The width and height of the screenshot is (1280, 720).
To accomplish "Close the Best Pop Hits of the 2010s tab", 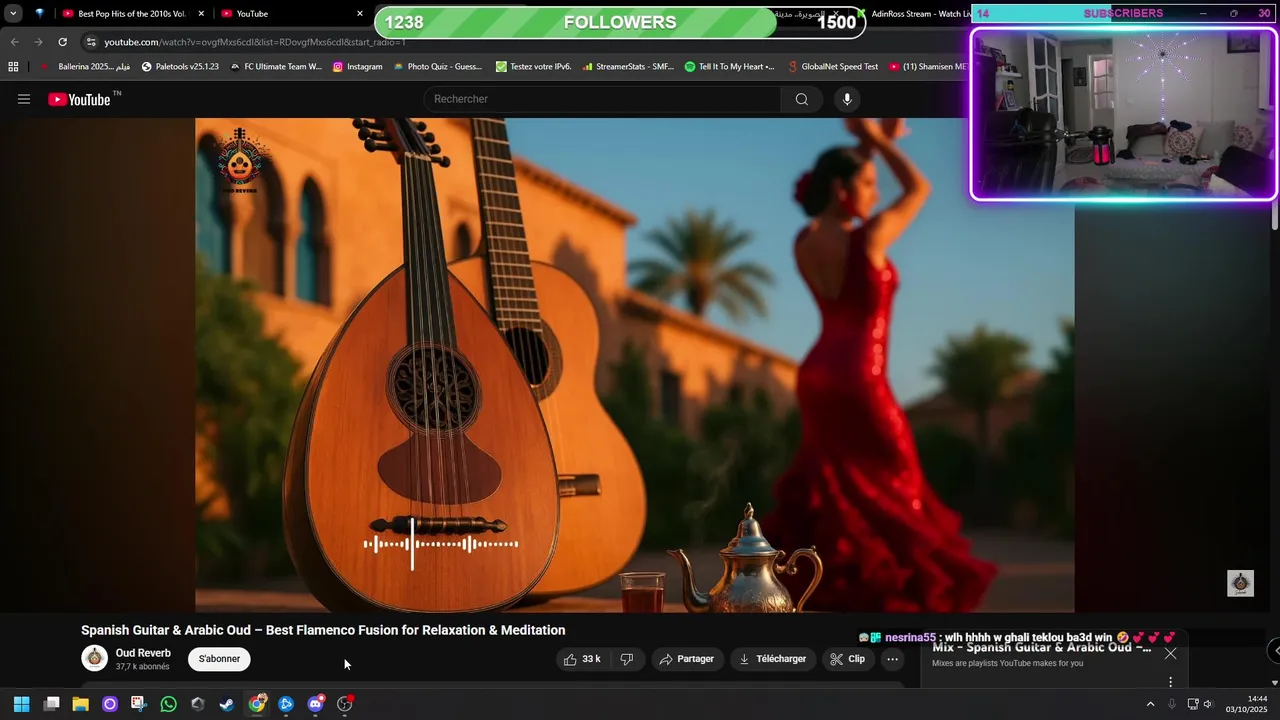I will pos(201,14).
